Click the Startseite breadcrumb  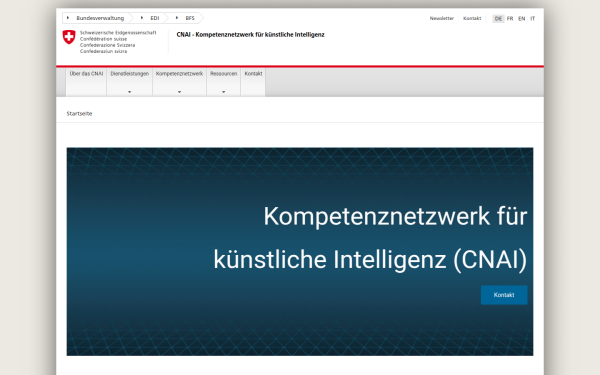pos(79,114)
